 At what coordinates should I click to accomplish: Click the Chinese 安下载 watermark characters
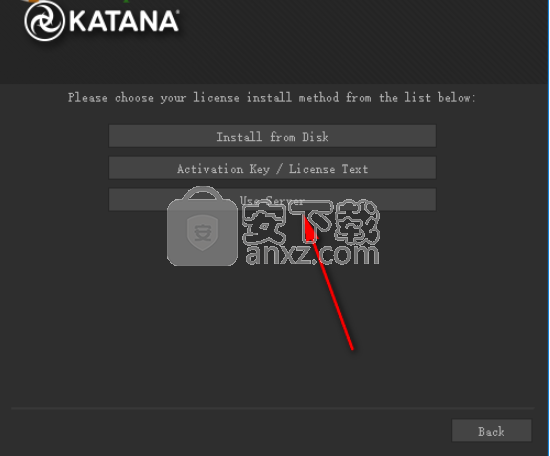311,222
